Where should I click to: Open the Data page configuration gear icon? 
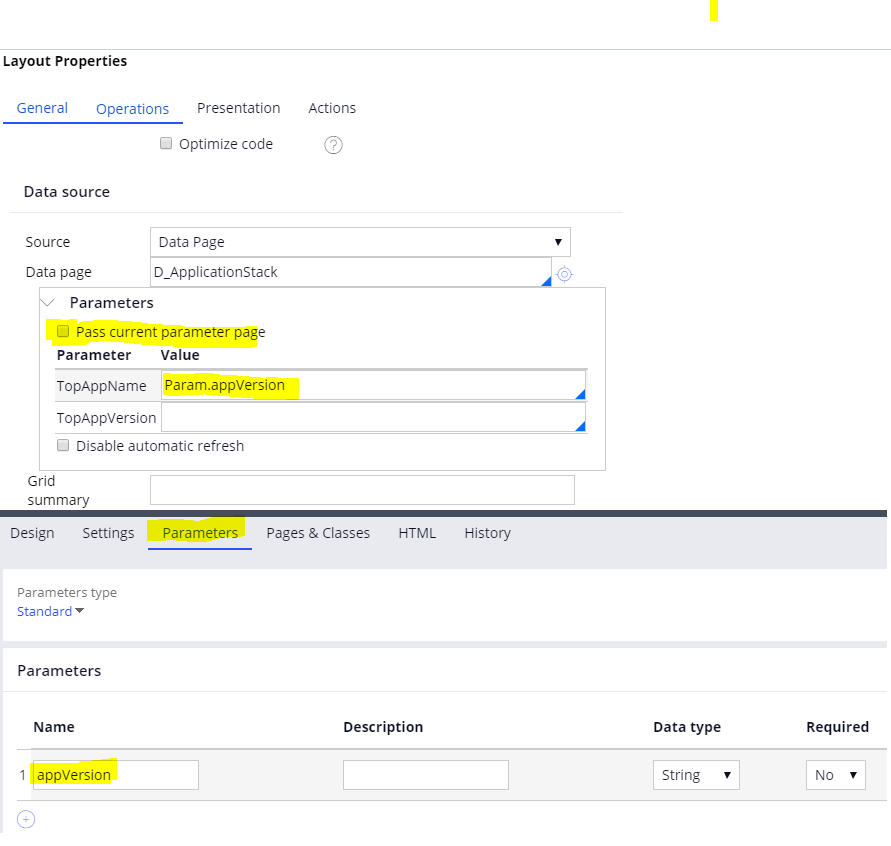(x=564, y=274)
